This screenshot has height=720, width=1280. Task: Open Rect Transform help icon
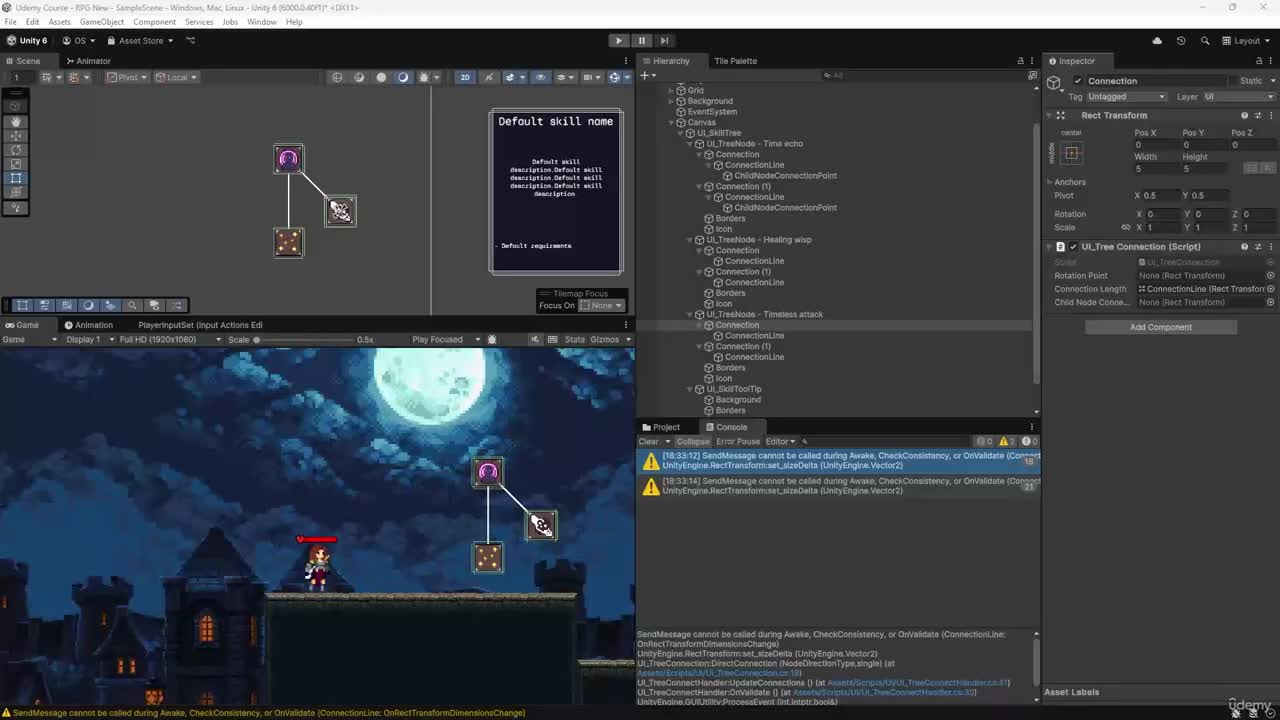(x=1244, y=115)
